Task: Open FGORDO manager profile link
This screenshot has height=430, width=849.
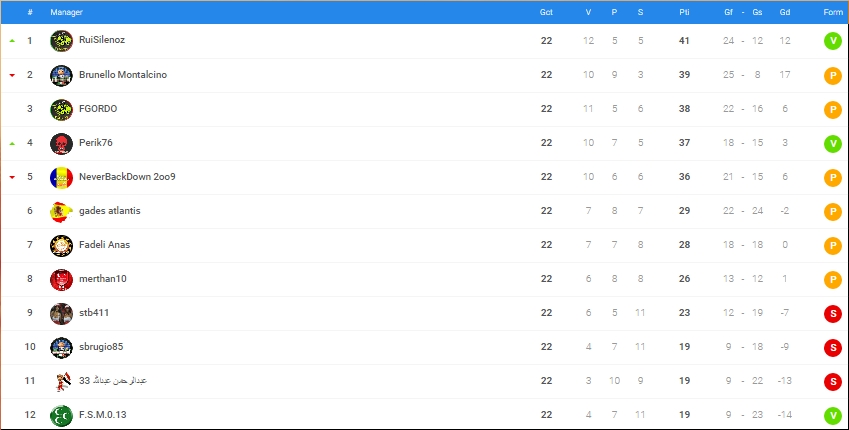Action: (x=98, y=109)
